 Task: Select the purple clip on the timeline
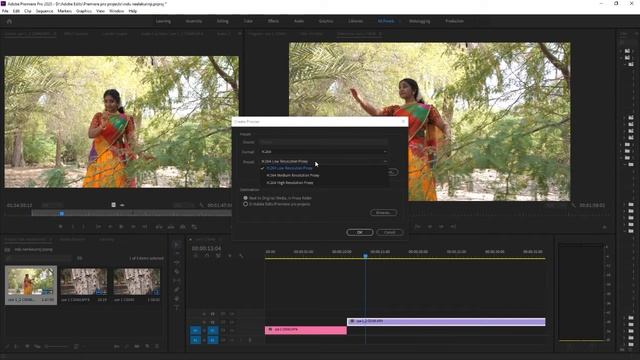tap(446, 322)
